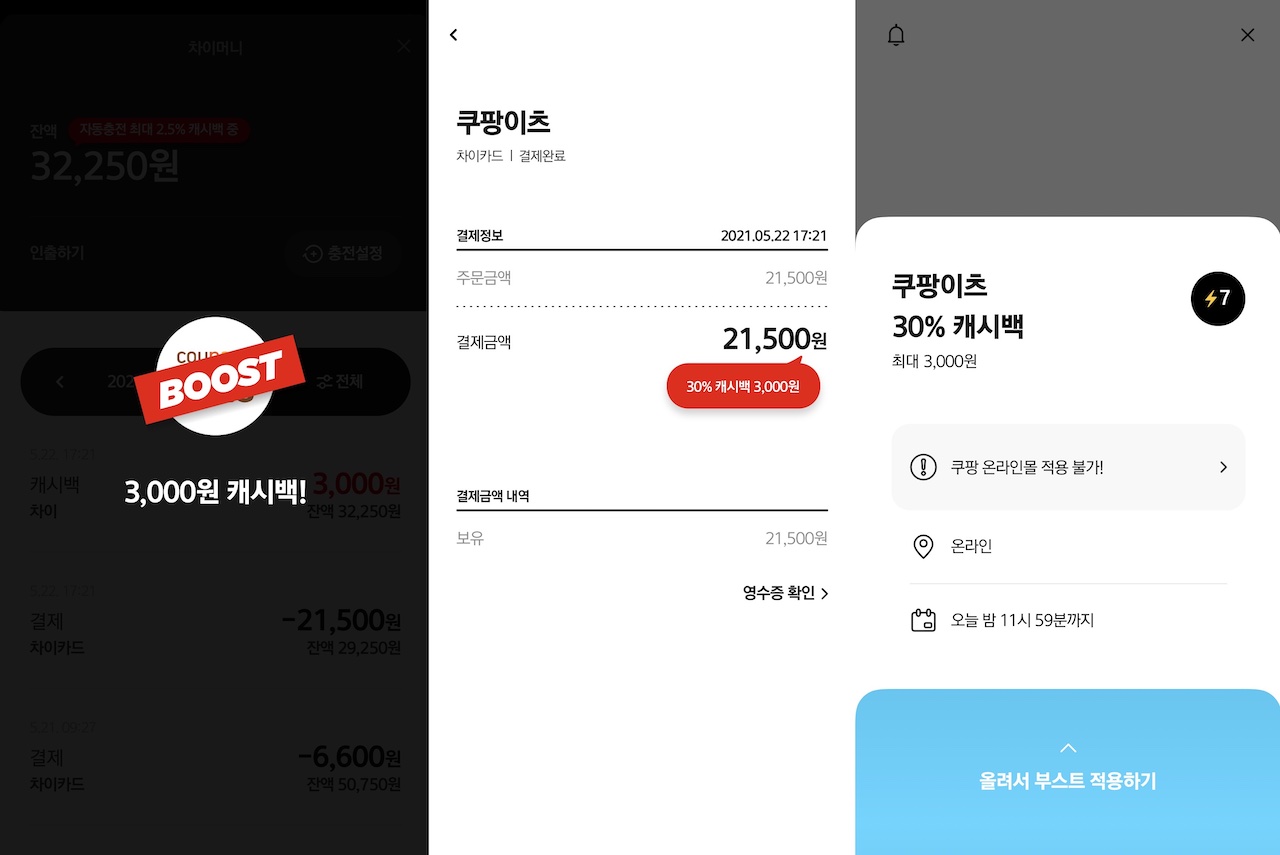Open the -21,500원 결제 transaction
This screenshot has width=1280, height=855.
click(x=215, y=633)
